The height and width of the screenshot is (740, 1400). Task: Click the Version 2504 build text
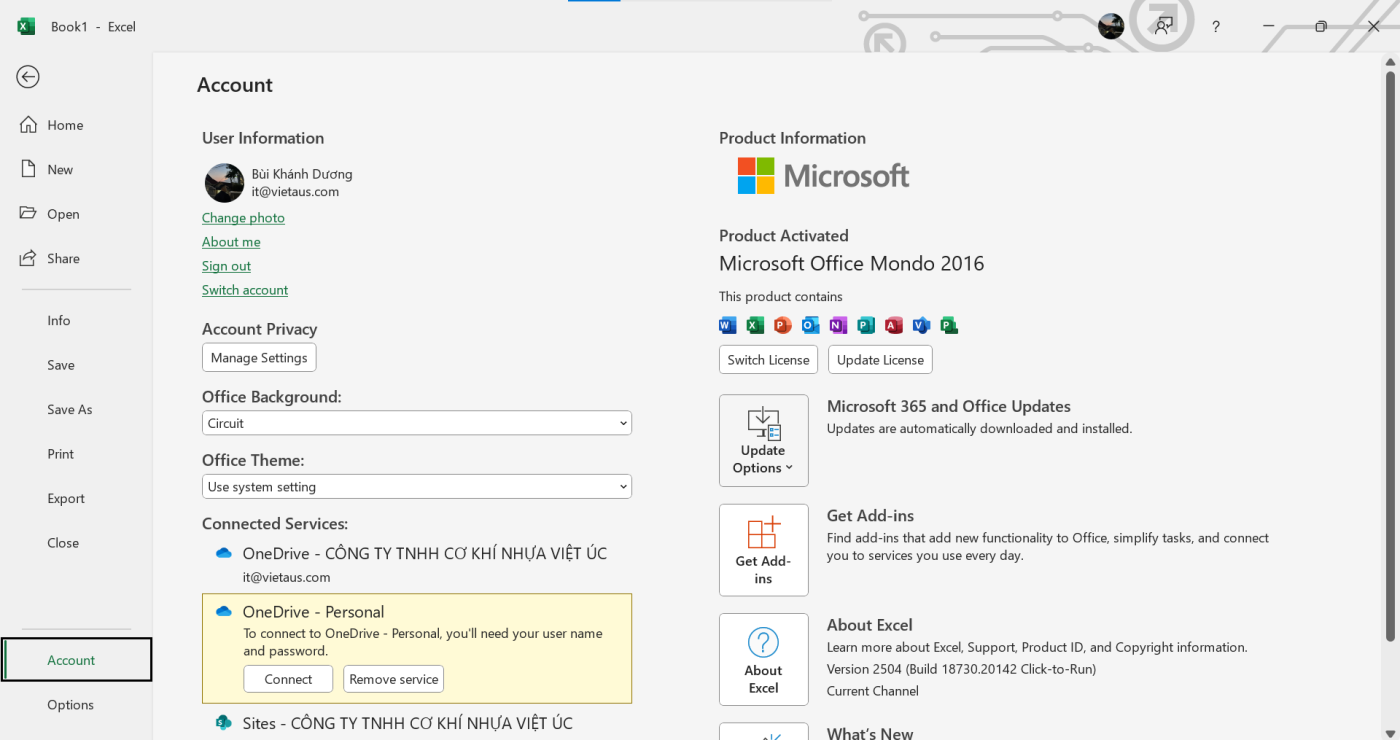click(961, 669)
